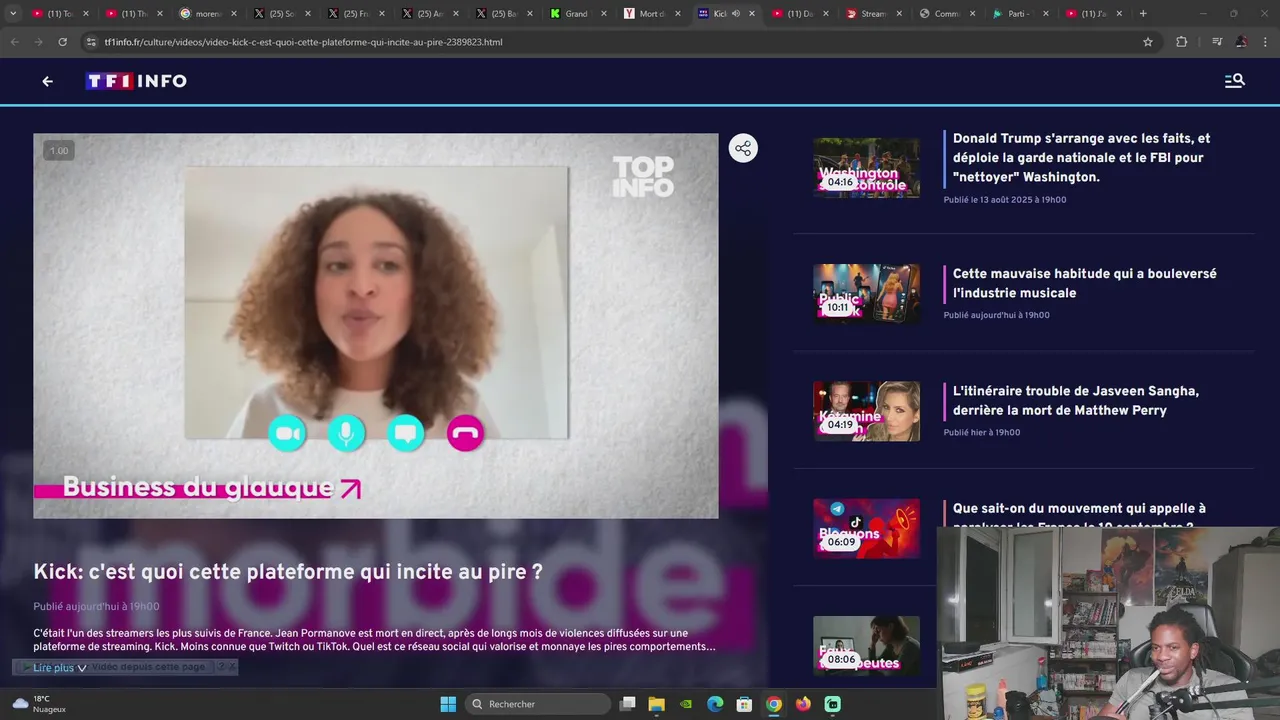Click the camera icon in the video
The image size is (1280, 720).
[288, 433]
